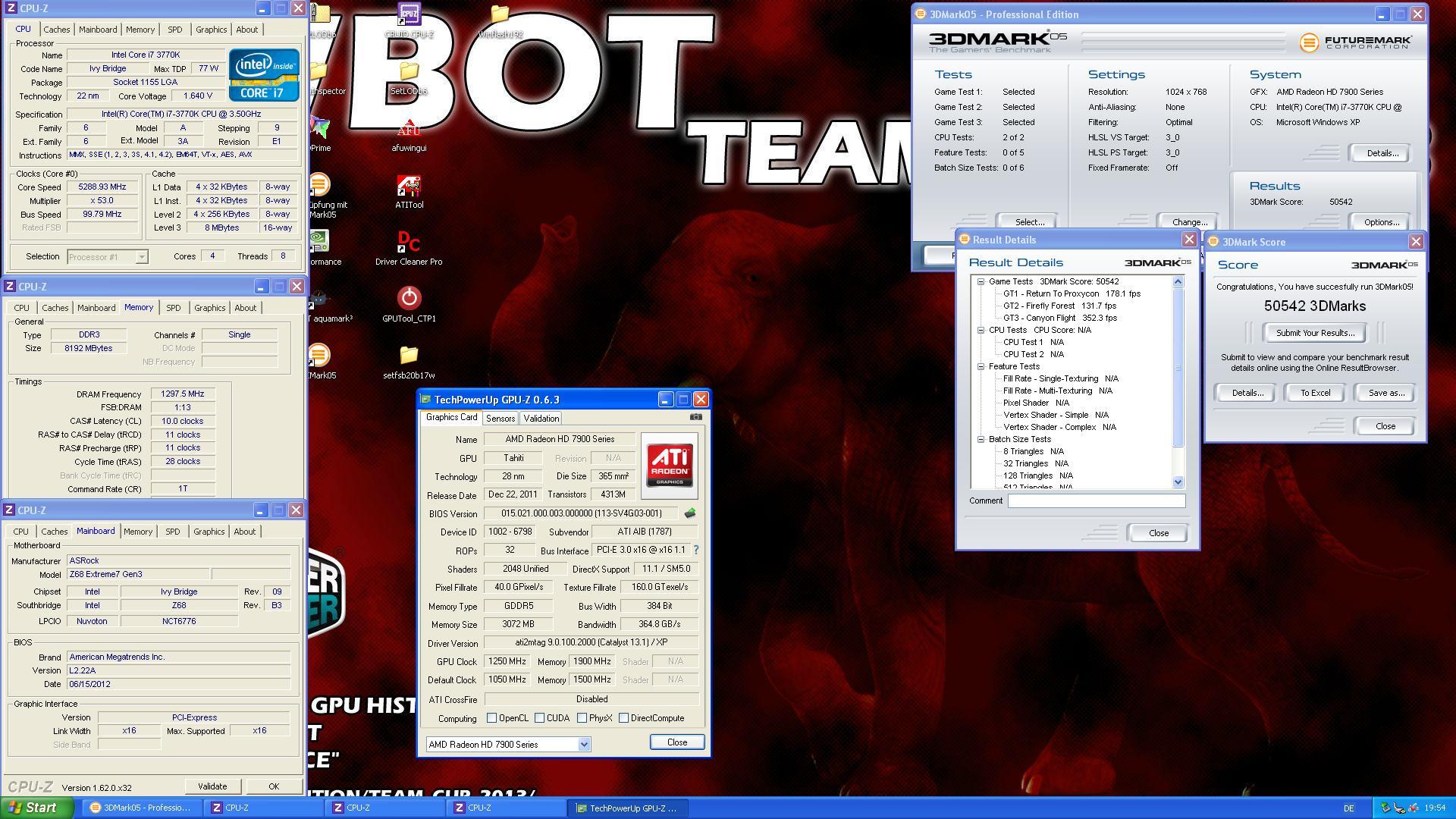The height and width of the screenshot is (819, 1456).
Task: Toggle the DirectCompute checkbox in GPU-Z
Action: coord(624,718)
